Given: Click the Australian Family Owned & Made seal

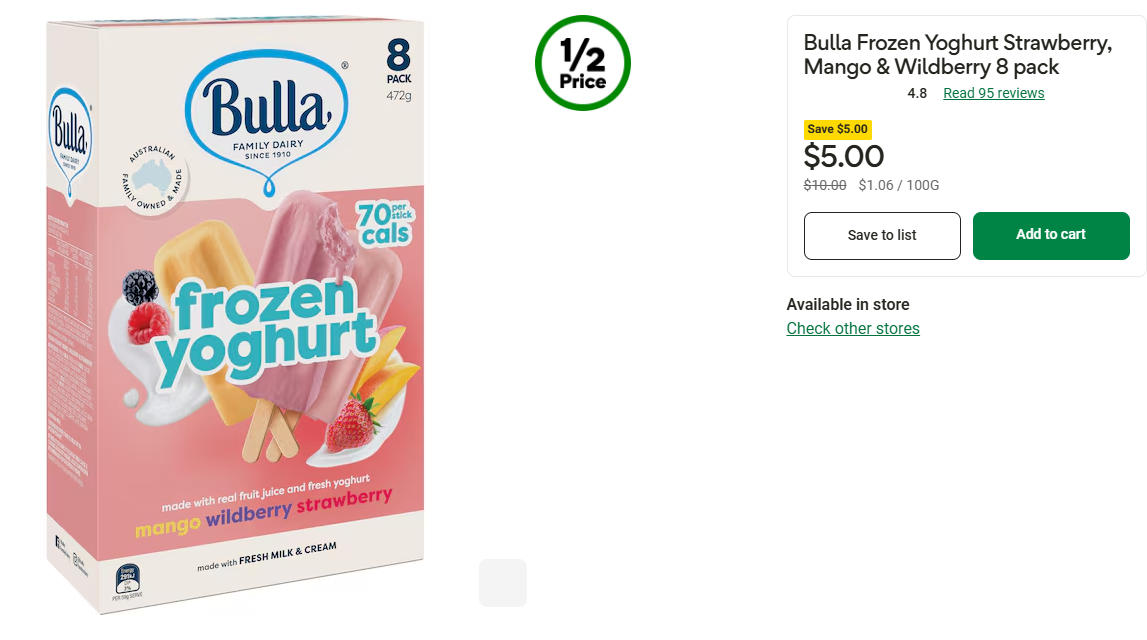Looking at the screenshot, I should [153, 178].
